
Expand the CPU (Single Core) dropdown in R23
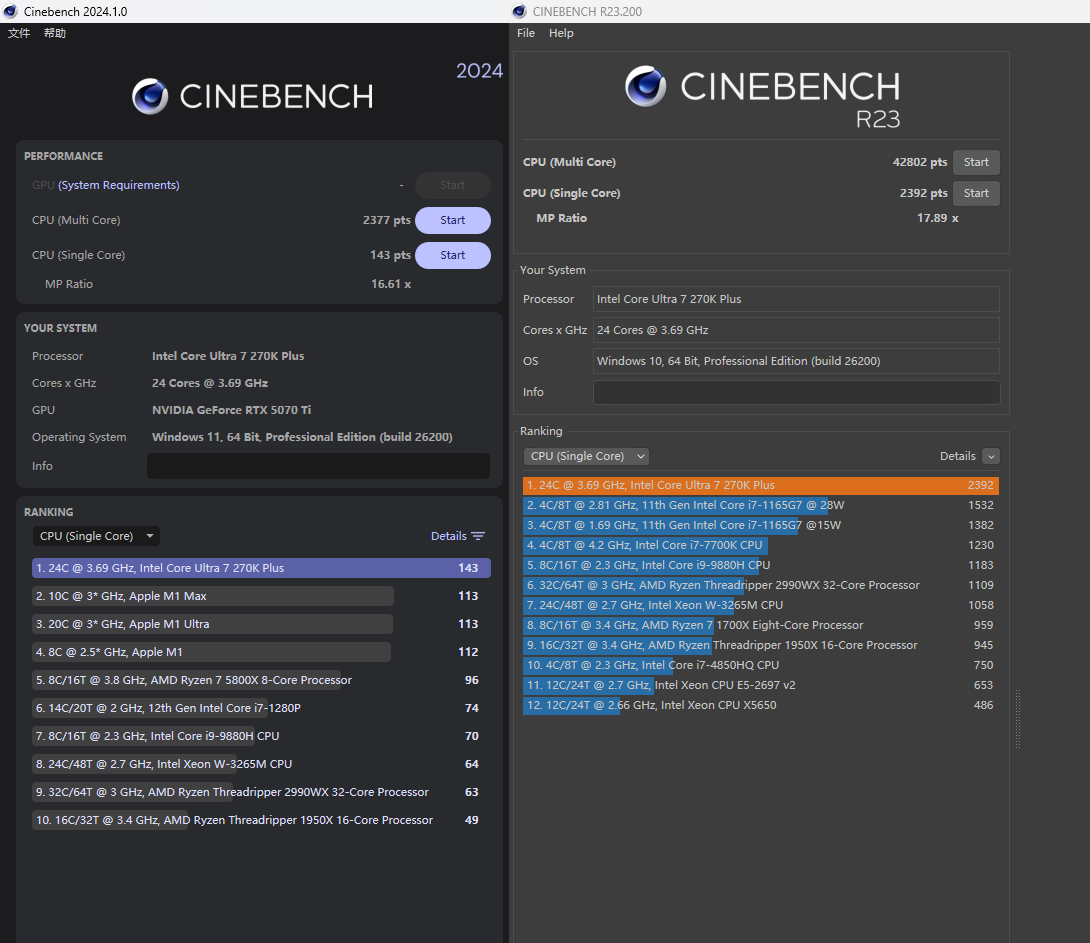586,456
